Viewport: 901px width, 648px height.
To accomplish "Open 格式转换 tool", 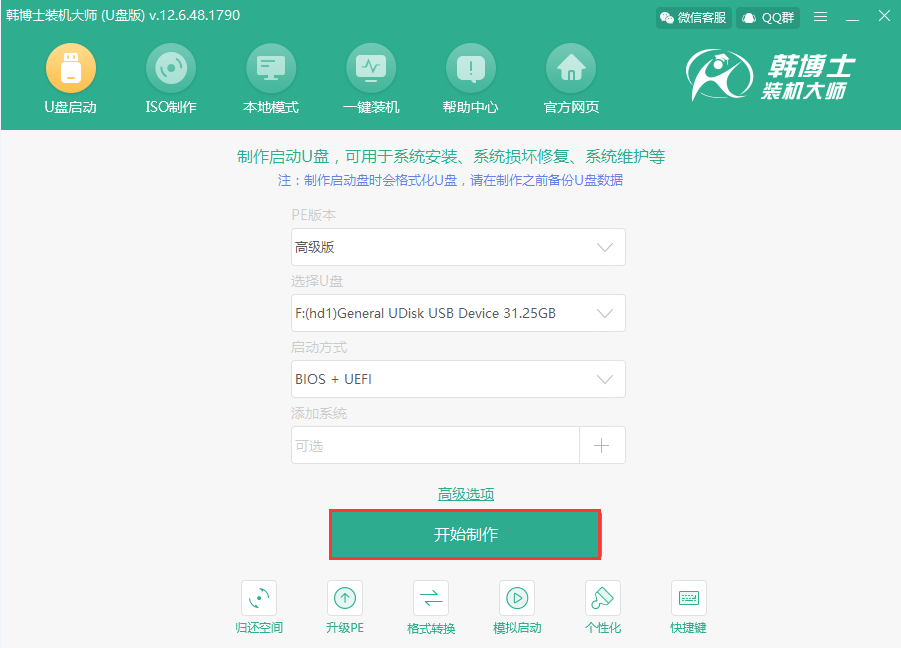I will coord(431,598).
